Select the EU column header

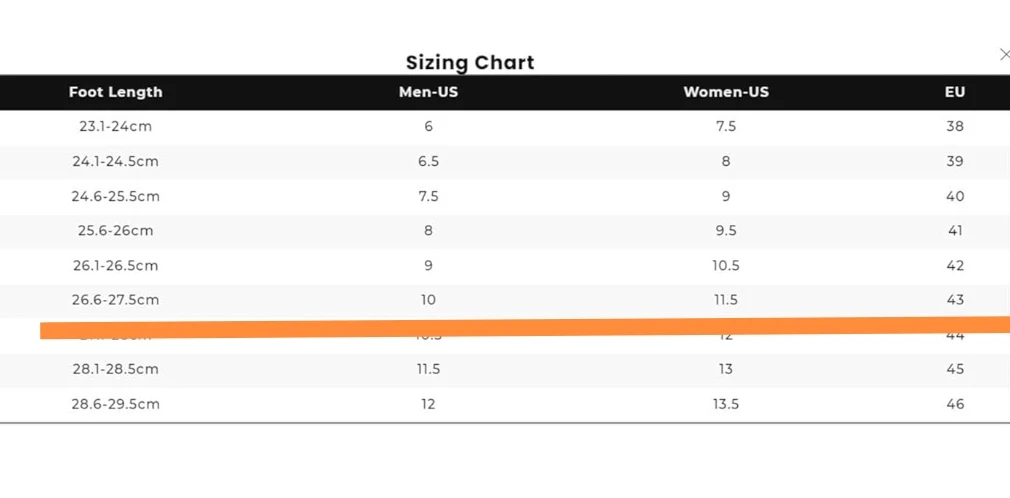point(955,92)
